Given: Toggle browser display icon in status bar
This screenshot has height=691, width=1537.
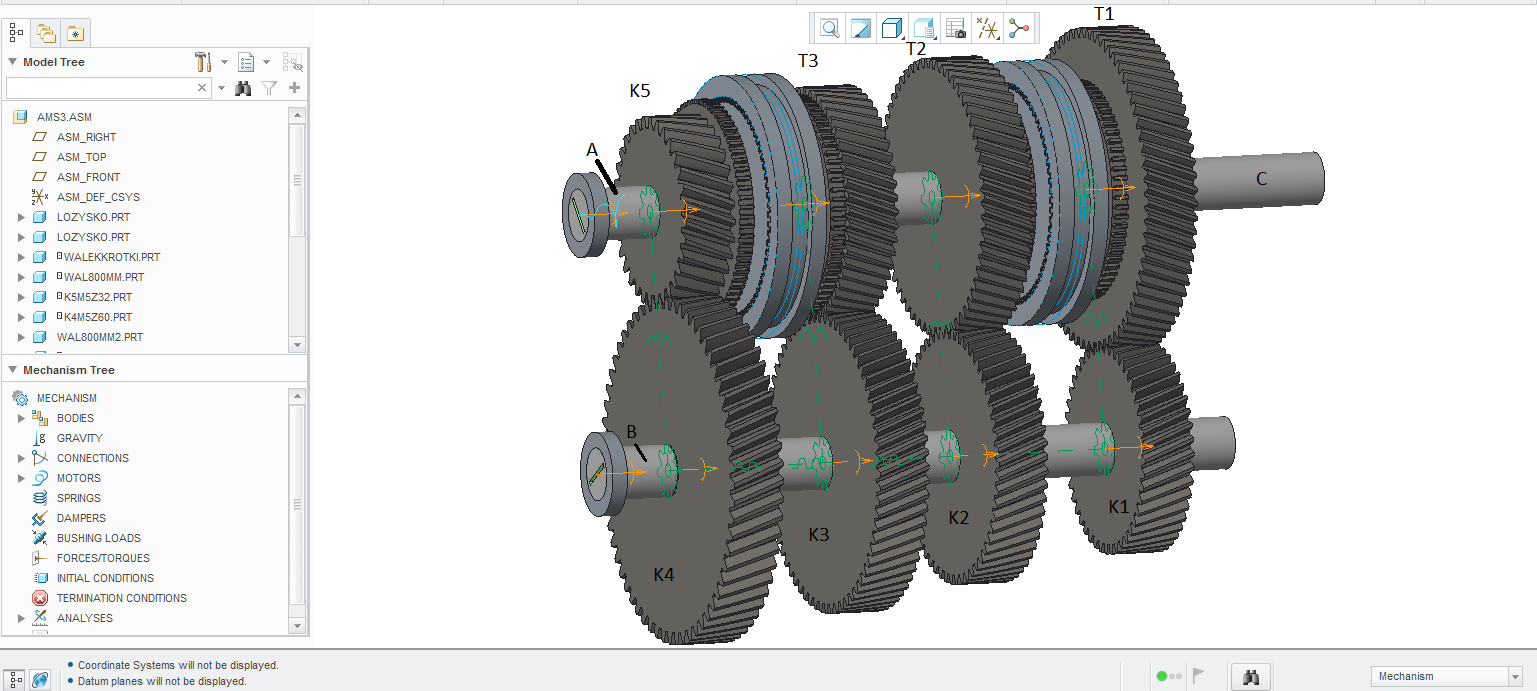Looking at the screenshot, I should click(x=40, y=679).
